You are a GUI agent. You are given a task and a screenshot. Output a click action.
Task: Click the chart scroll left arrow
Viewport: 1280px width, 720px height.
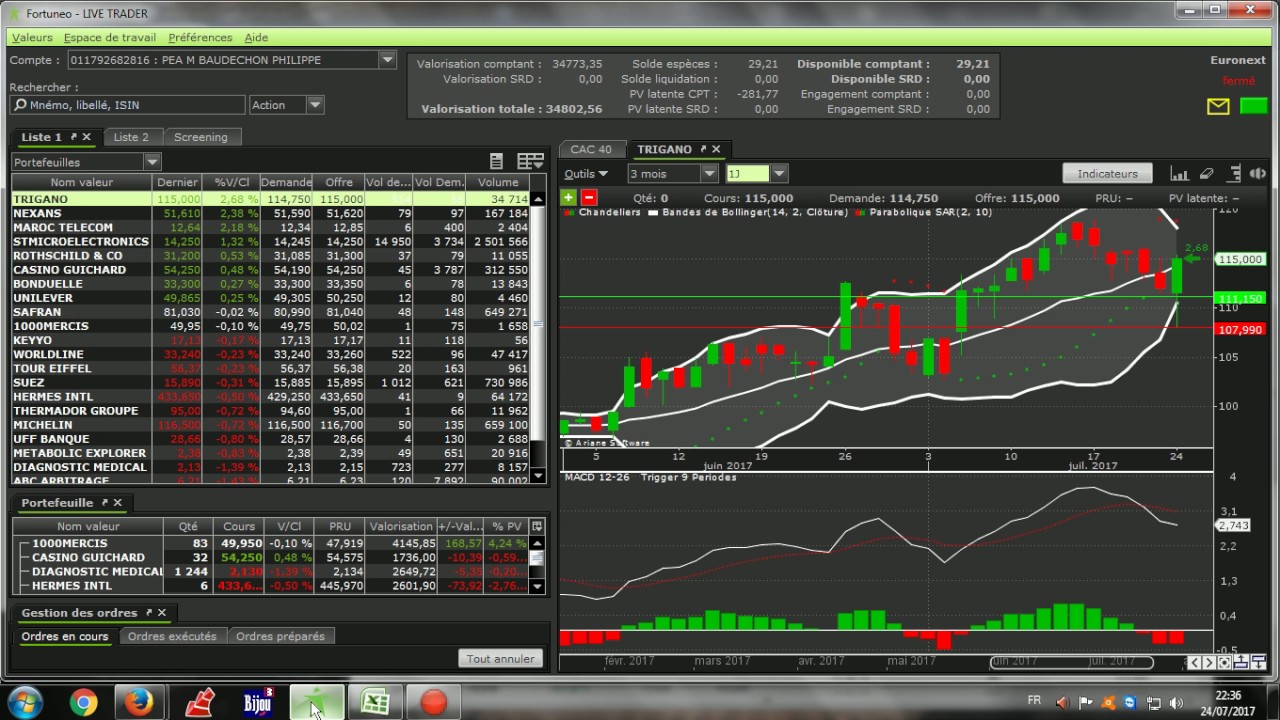click(x=1194, y=662)
